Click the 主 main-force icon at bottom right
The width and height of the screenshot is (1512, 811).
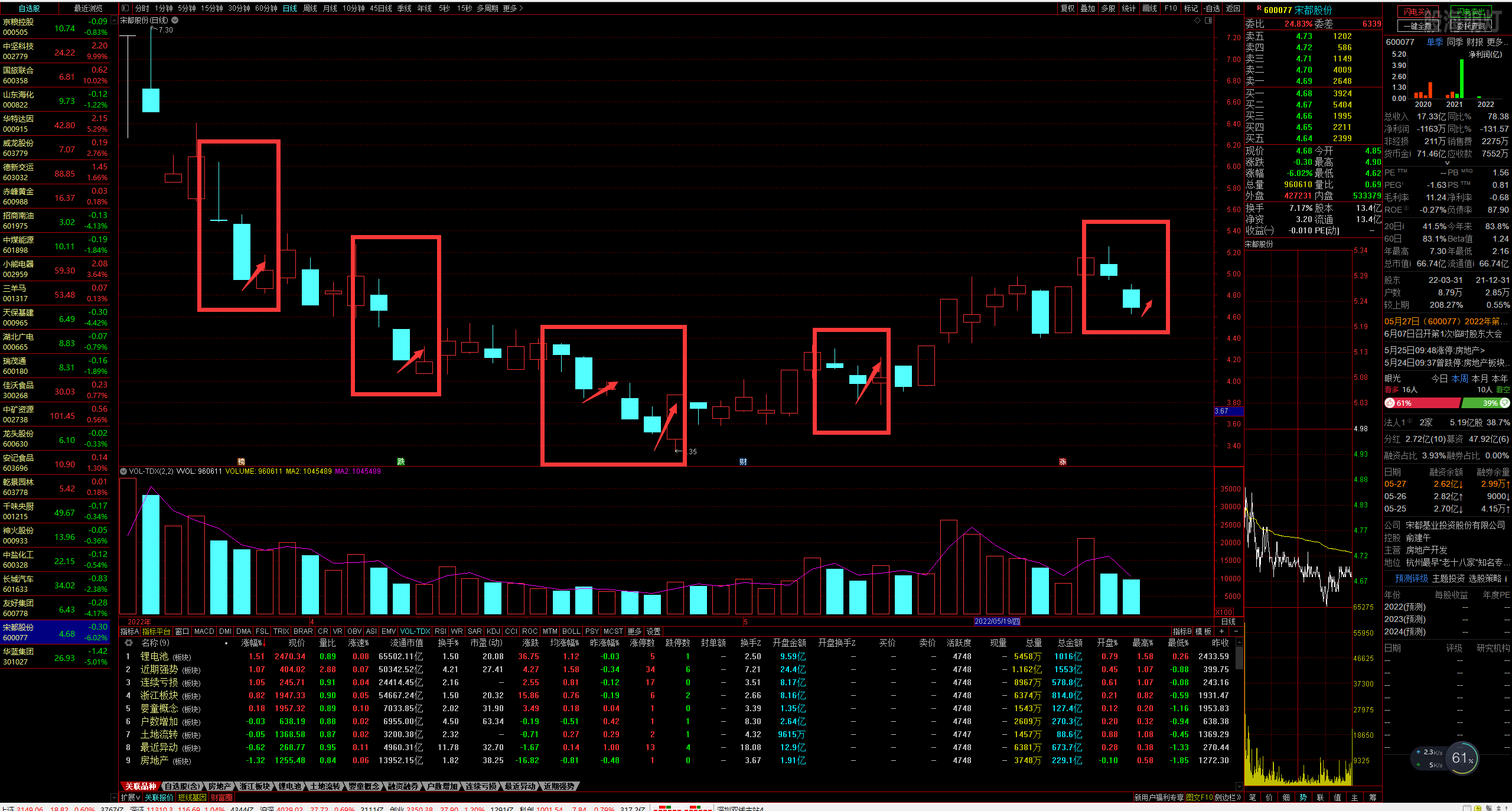click(1355, 797)
